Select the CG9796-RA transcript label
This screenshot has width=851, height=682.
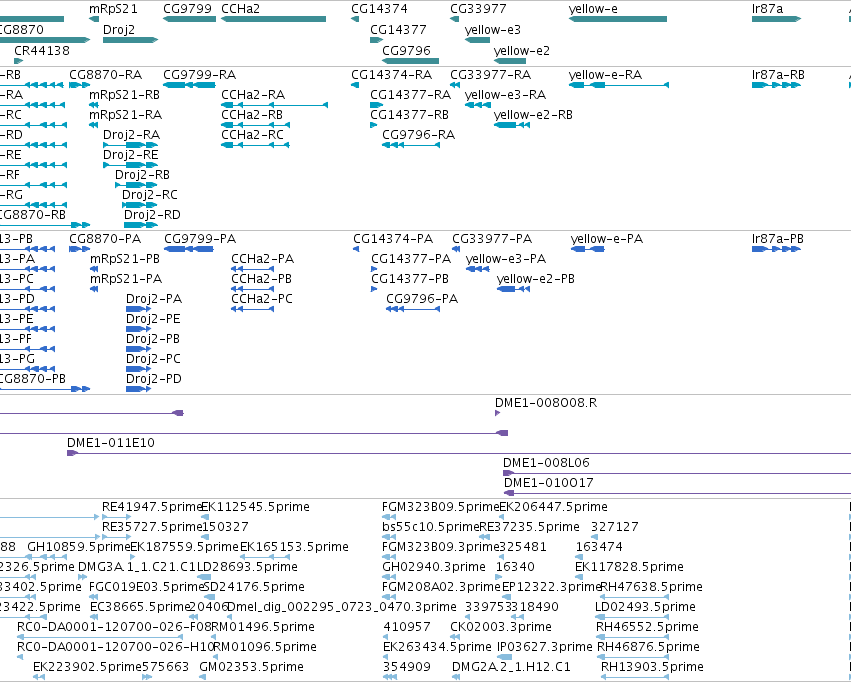coord(418,134)
